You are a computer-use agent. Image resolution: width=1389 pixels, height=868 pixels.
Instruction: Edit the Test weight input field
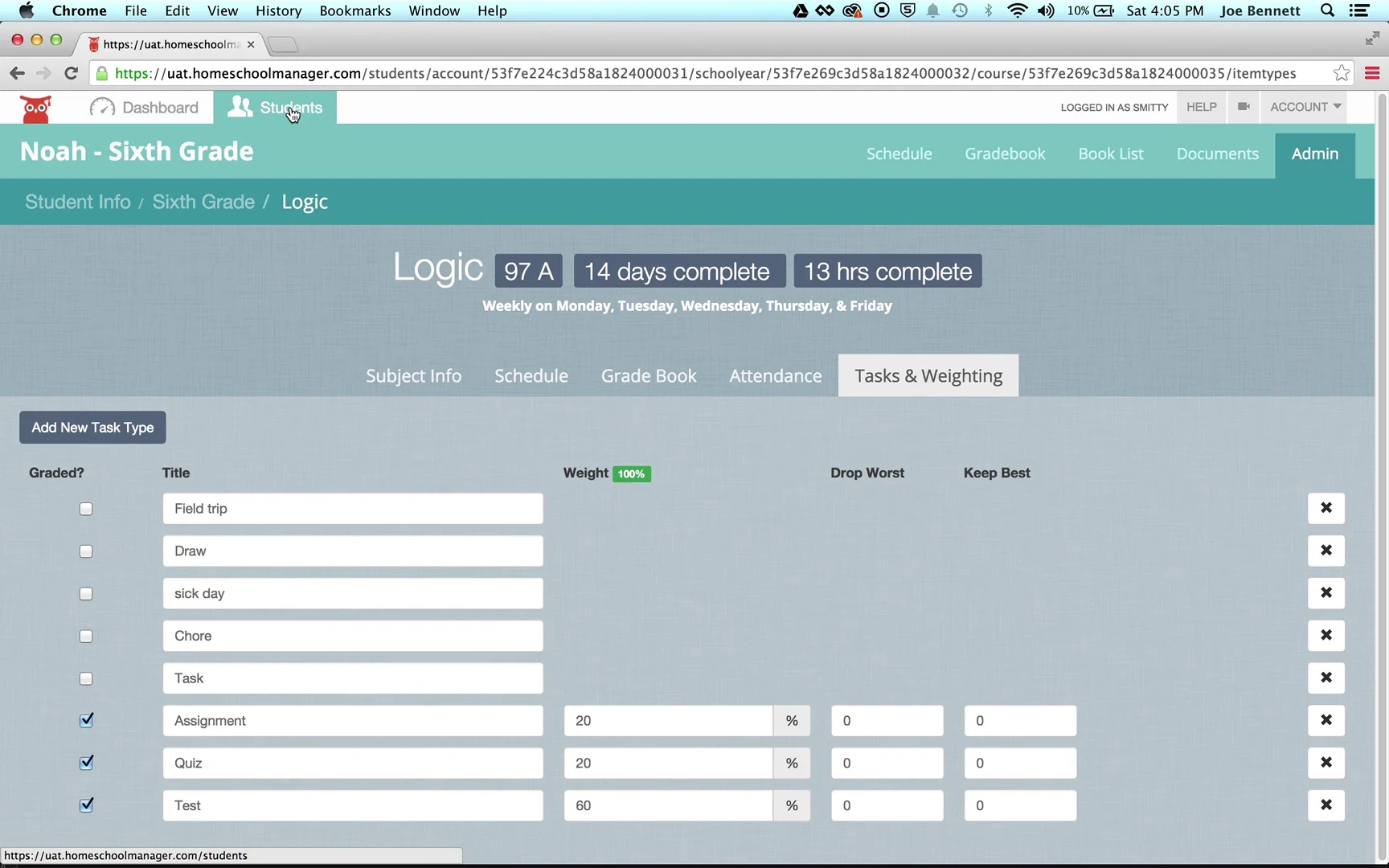coord(667,805)
